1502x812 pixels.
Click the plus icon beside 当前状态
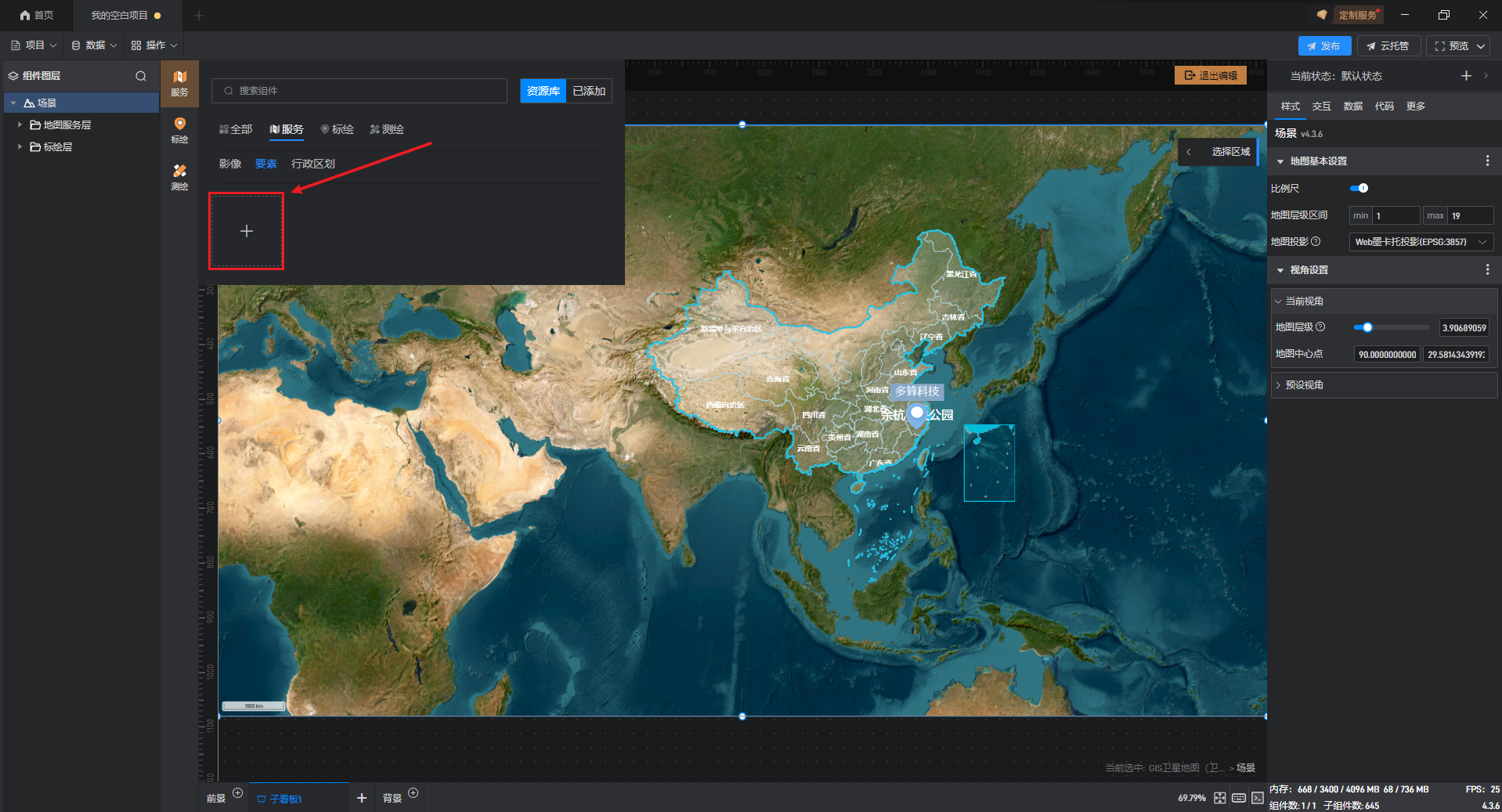coord(1466,76)
